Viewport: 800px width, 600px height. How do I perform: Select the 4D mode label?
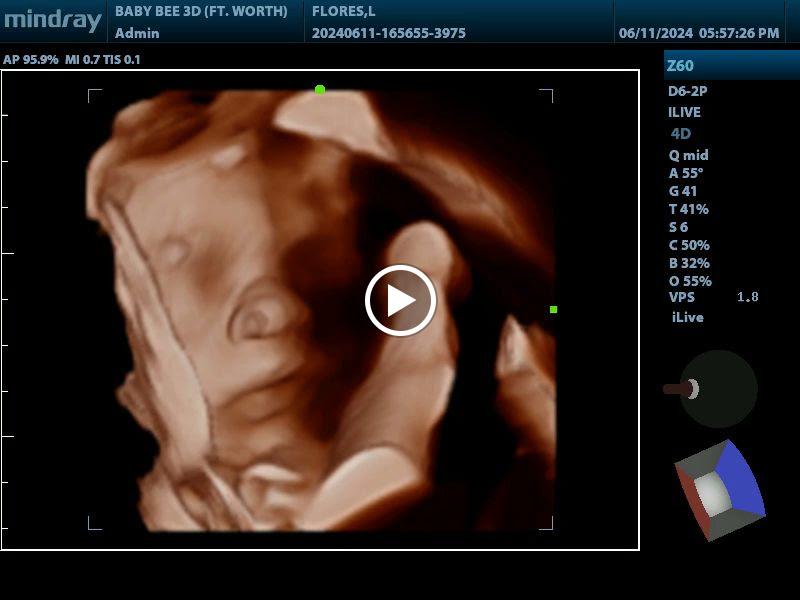tap(681, 134)
